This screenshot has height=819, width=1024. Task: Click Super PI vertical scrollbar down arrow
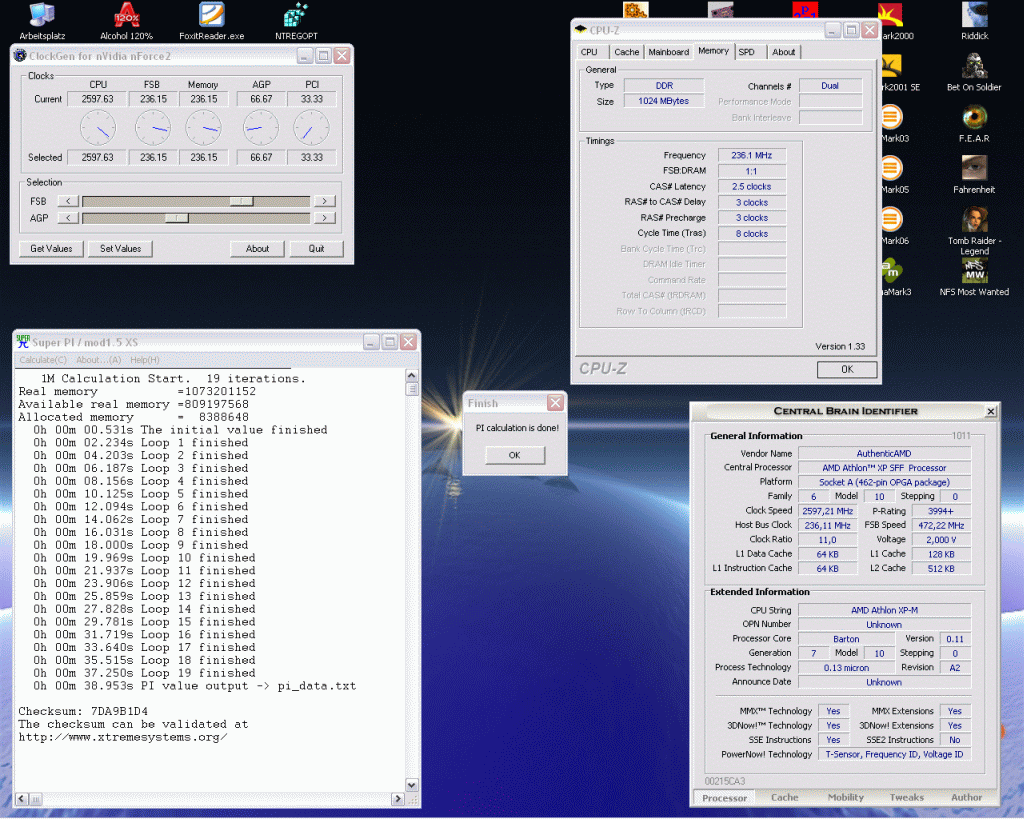click(411, 785)
